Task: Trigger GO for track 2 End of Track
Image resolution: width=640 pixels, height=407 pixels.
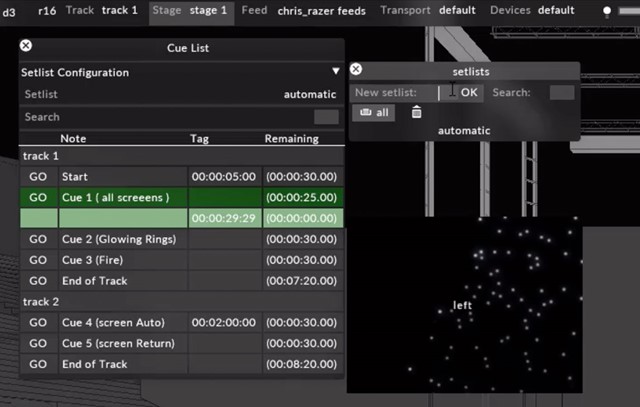Action: point(38,364)
